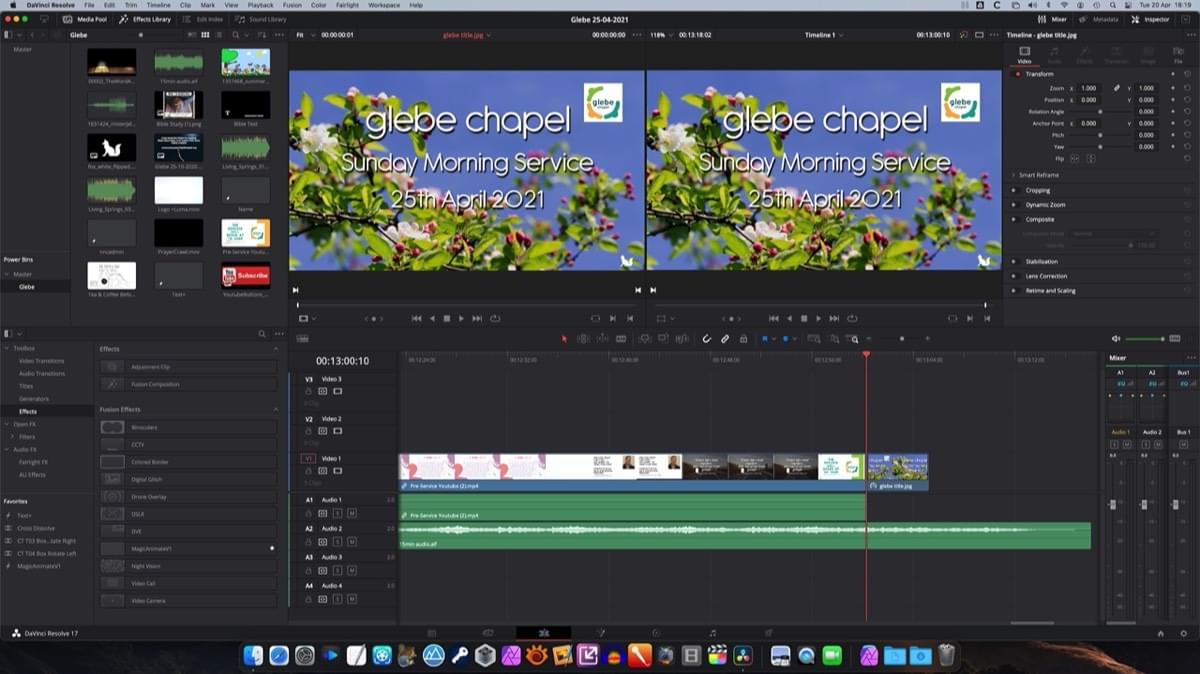Toggle timeline Snapping magnet icon
This screenshot has height=674, width=1200.
point(706,339)
